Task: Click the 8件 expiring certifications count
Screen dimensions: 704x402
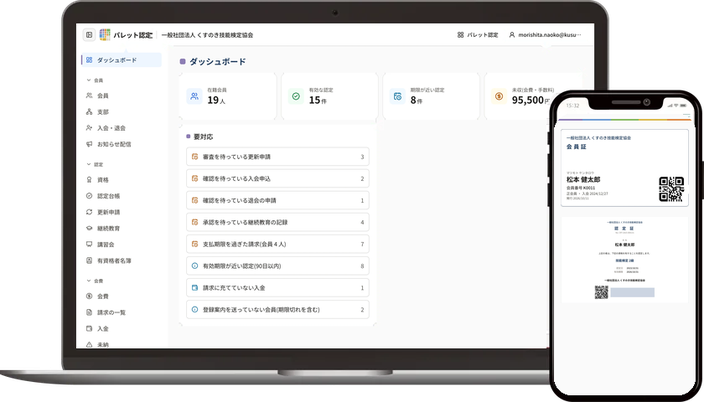Action: click(416, 100)
